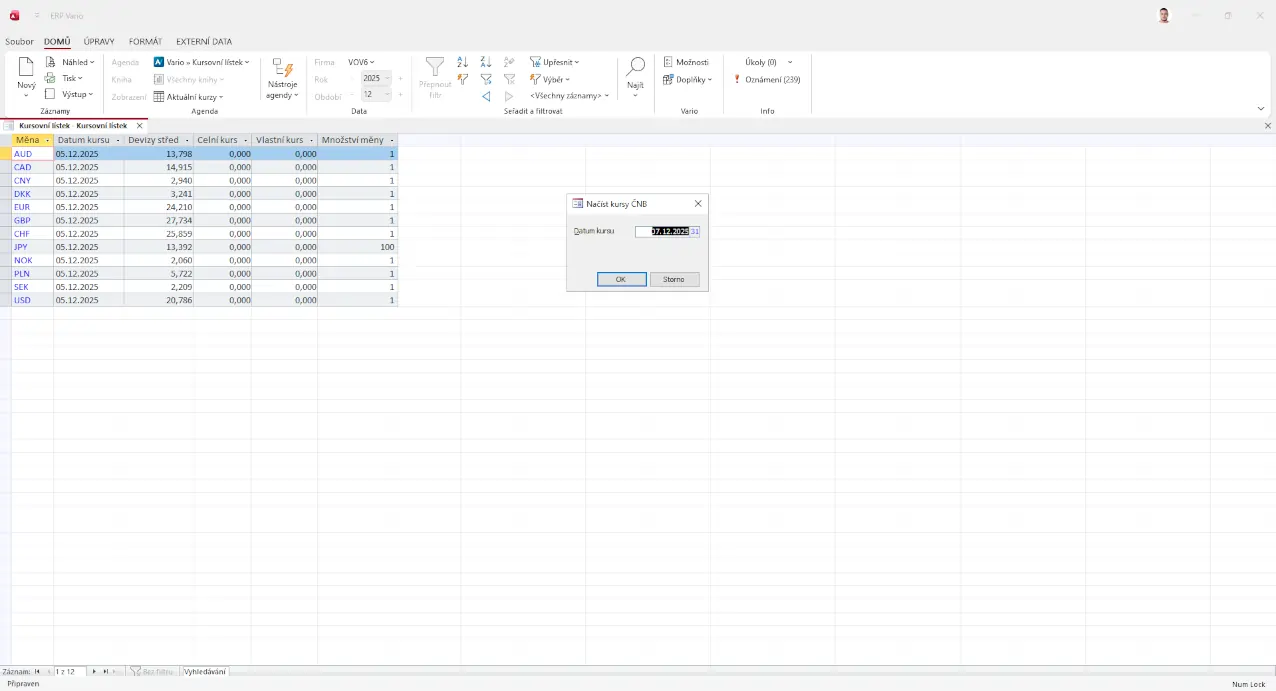Sort ascending with the A-Z icon
Screen dimensions: 1276x691
(462, 62)
